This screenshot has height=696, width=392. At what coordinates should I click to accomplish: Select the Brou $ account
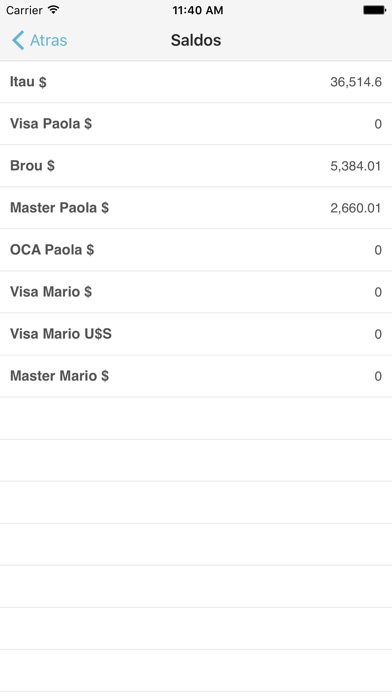coord(196,166)
